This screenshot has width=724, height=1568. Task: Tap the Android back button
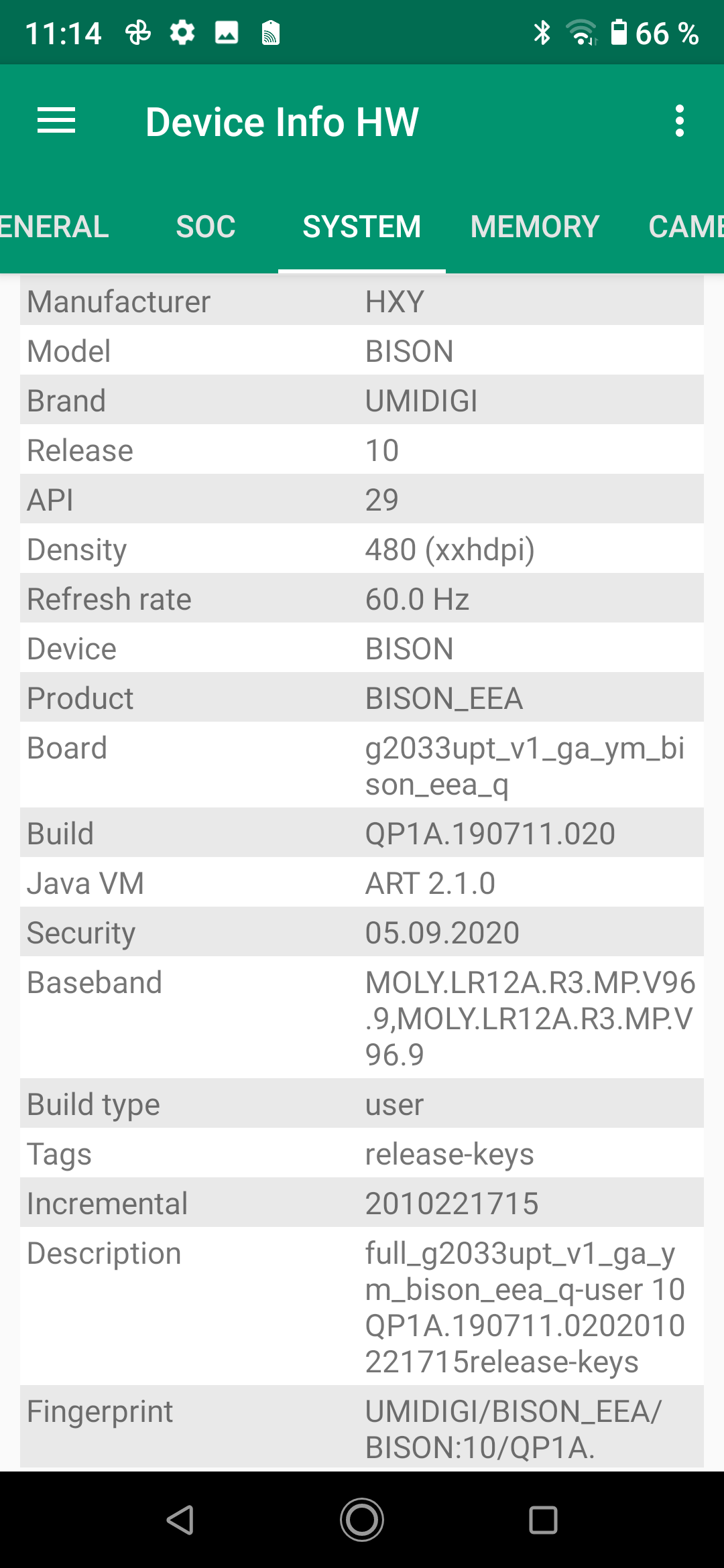180,1519
